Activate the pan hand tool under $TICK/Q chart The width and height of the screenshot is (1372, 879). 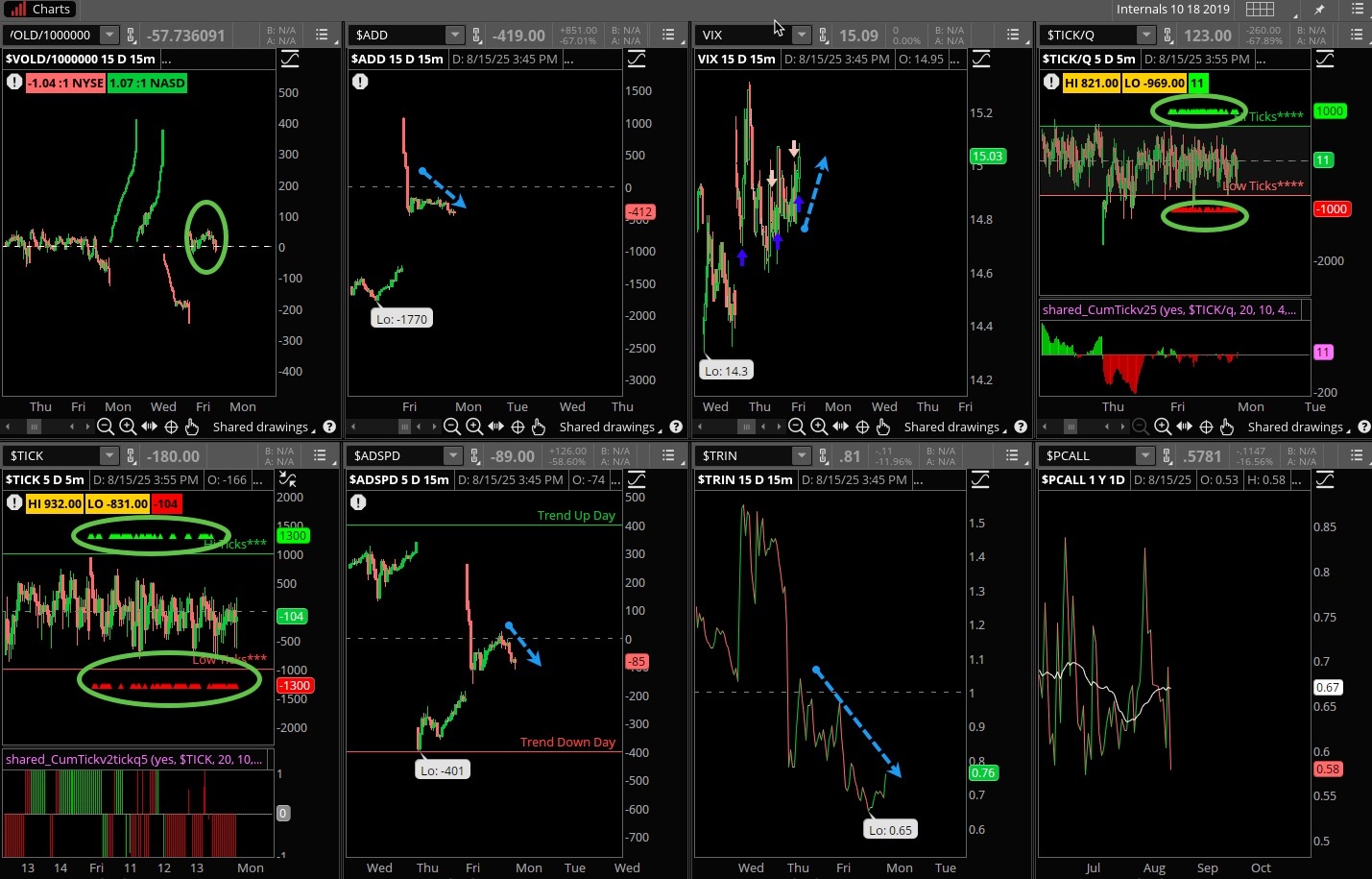1226,427
